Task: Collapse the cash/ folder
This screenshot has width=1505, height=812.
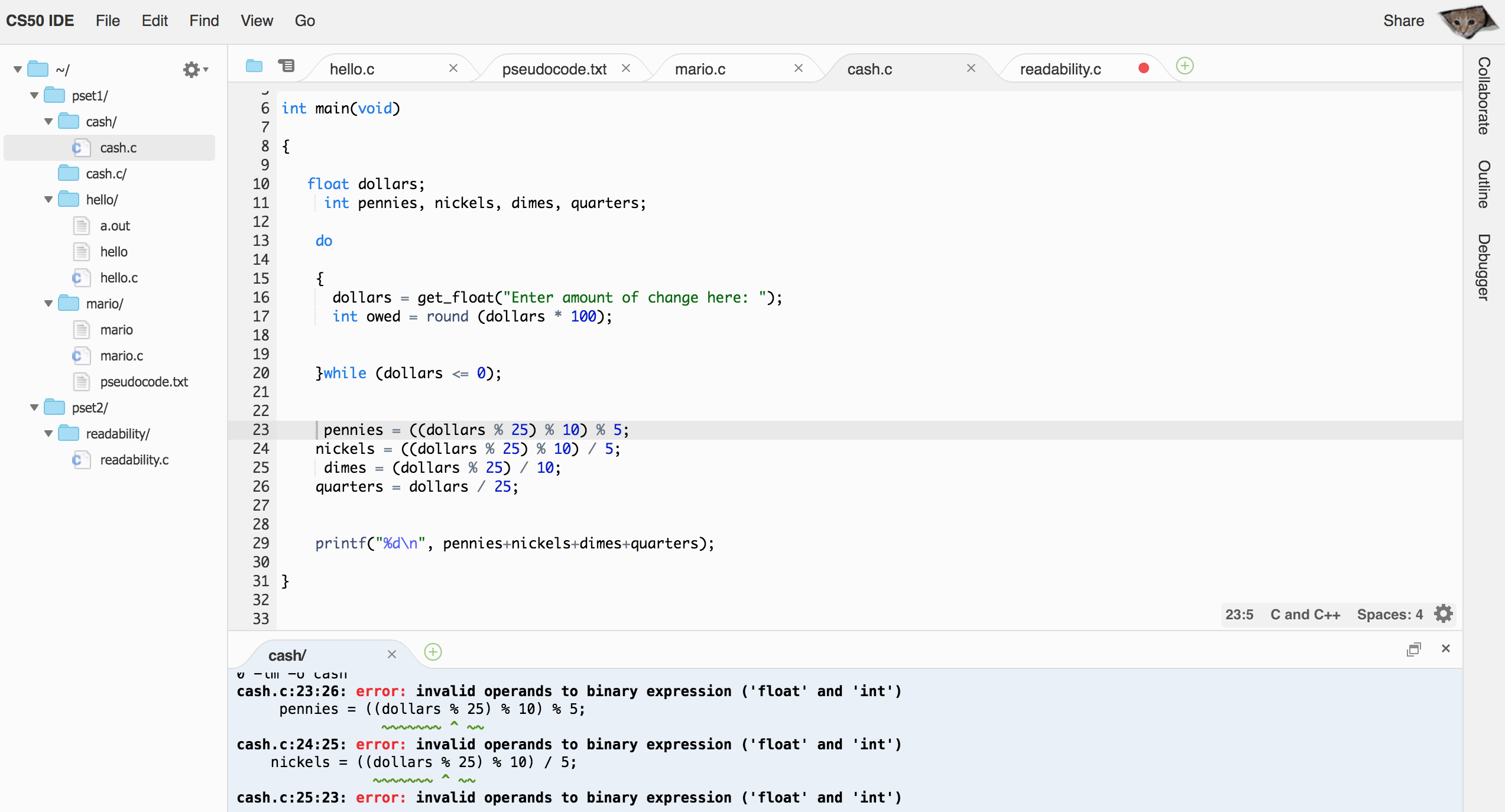Action: (48, 121)
